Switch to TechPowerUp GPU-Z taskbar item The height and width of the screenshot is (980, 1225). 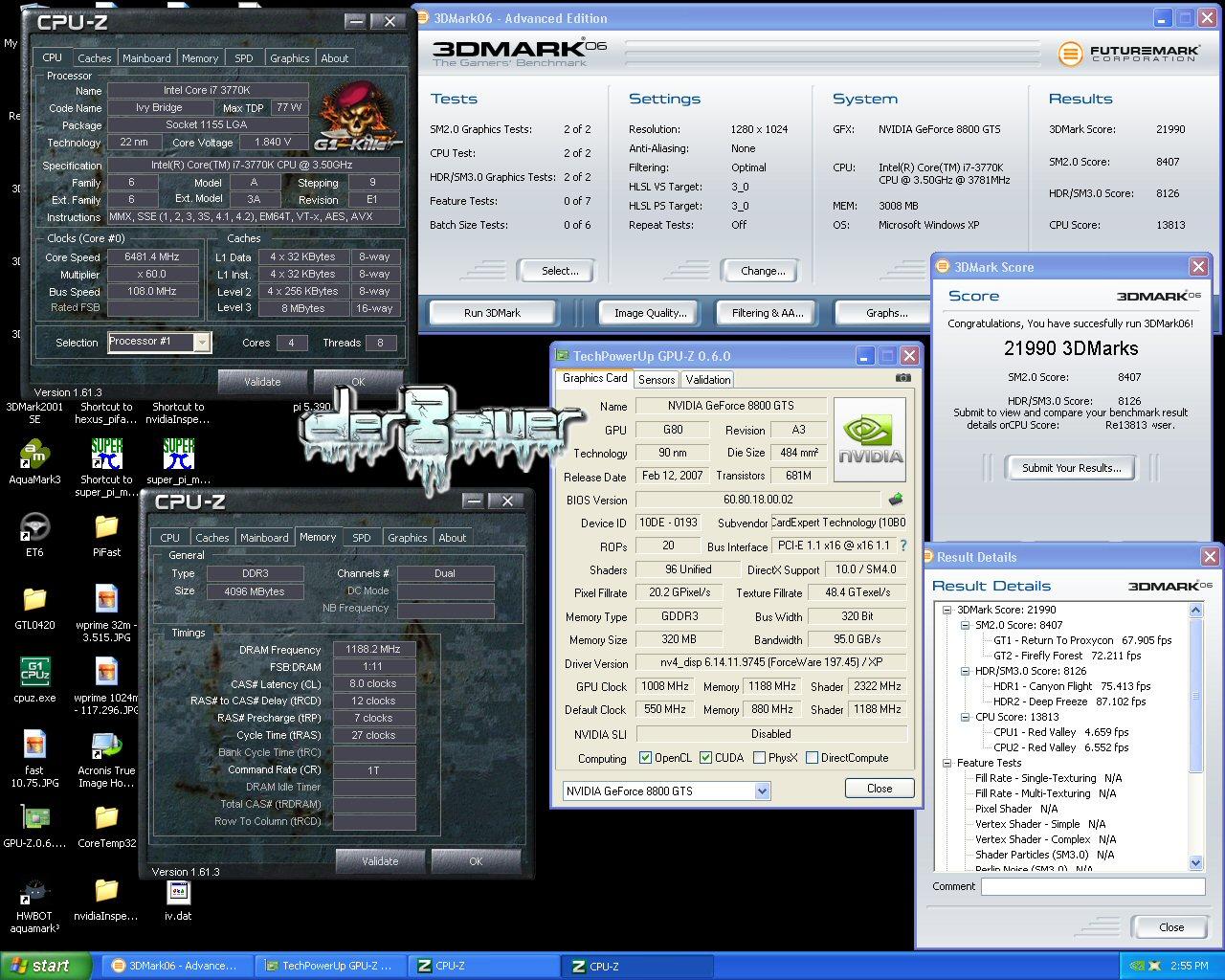[329, 966]
